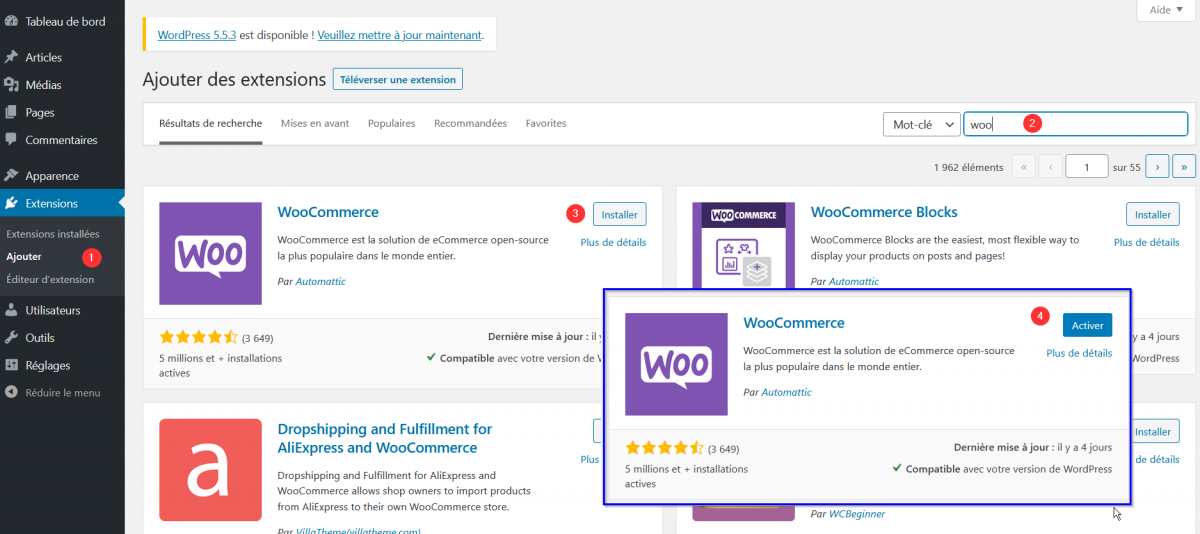The image size is (1200, 534).
Task: Click Plus de détails for WooCommerce Blocks
Action: pyautogui.click(x=1146, y=242)
